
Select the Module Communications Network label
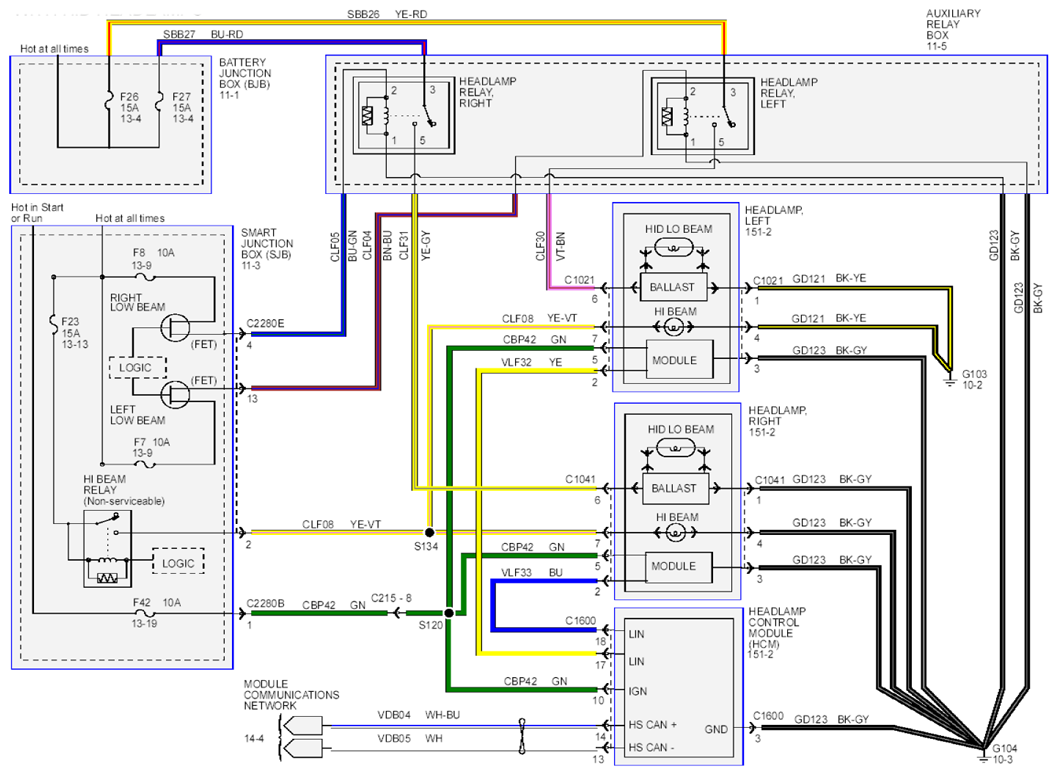tap(291, 694)
